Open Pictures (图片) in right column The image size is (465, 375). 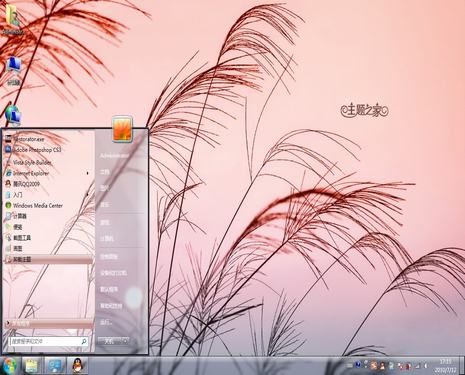pos(105,188)
